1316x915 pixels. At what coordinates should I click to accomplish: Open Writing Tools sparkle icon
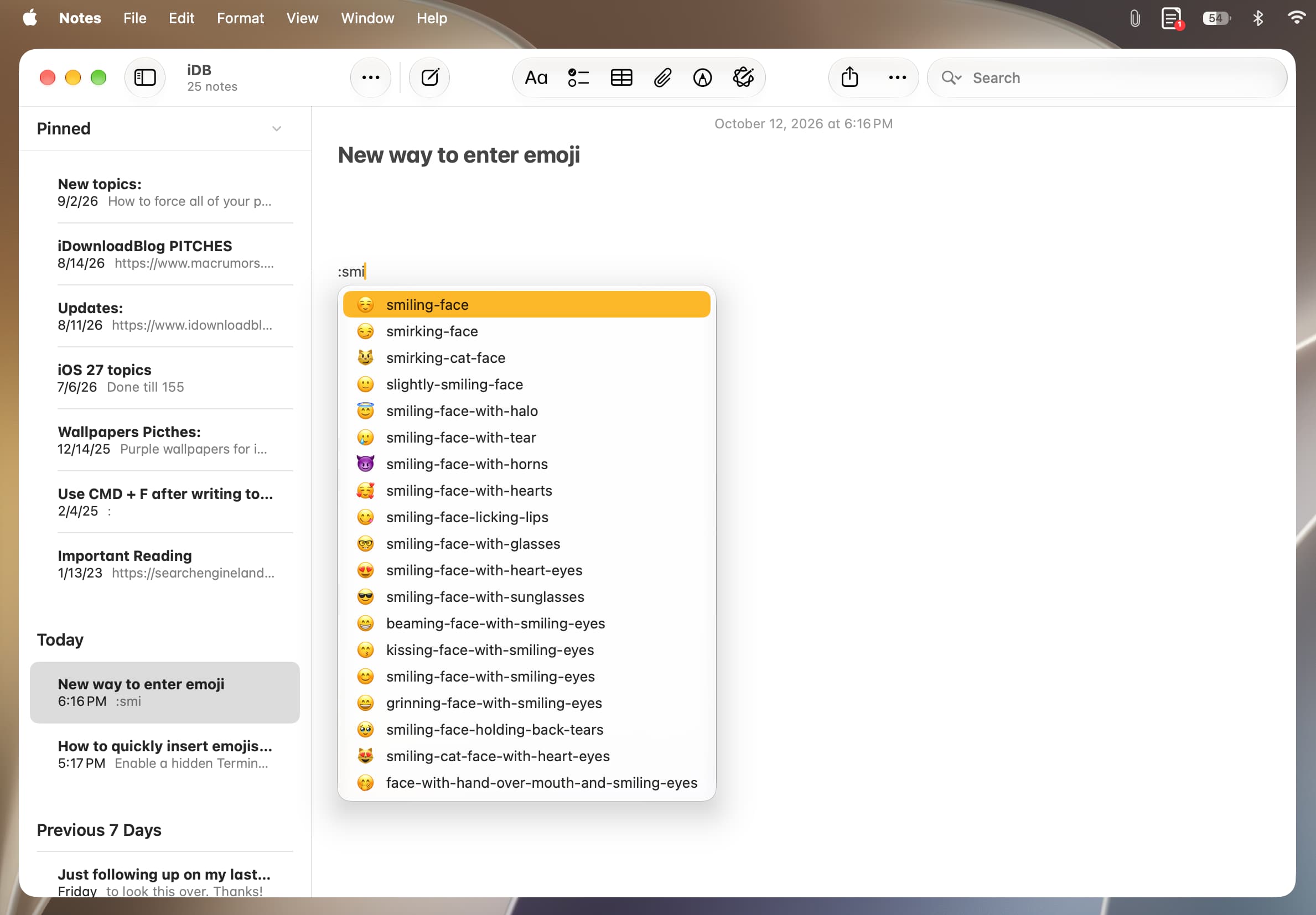click(743, 77)
